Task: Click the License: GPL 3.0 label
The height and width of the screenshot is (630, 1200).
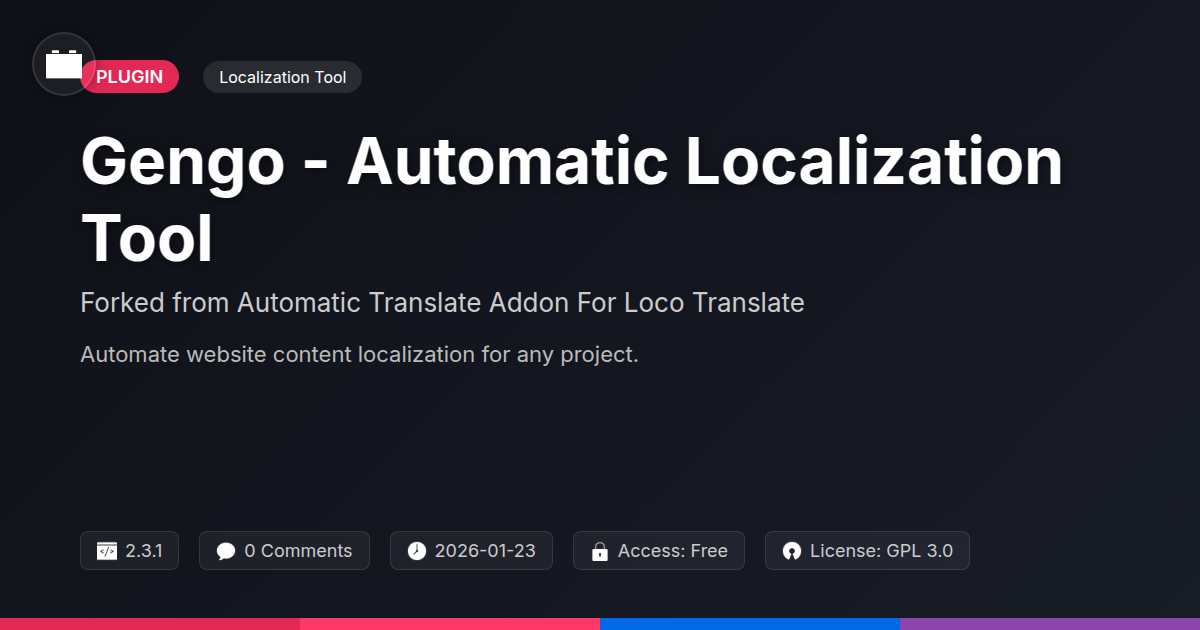Action: point(881,551)
